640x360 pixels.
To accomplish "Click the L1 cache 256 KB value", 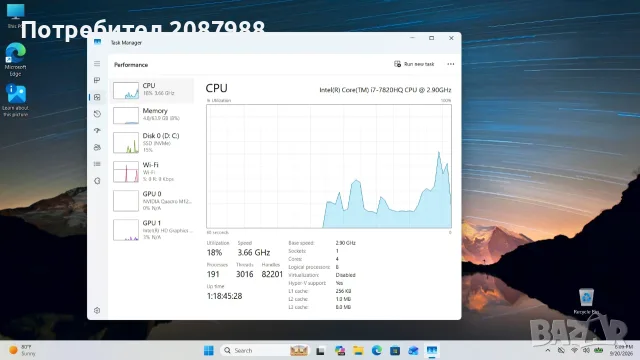I will pos(343,291).
